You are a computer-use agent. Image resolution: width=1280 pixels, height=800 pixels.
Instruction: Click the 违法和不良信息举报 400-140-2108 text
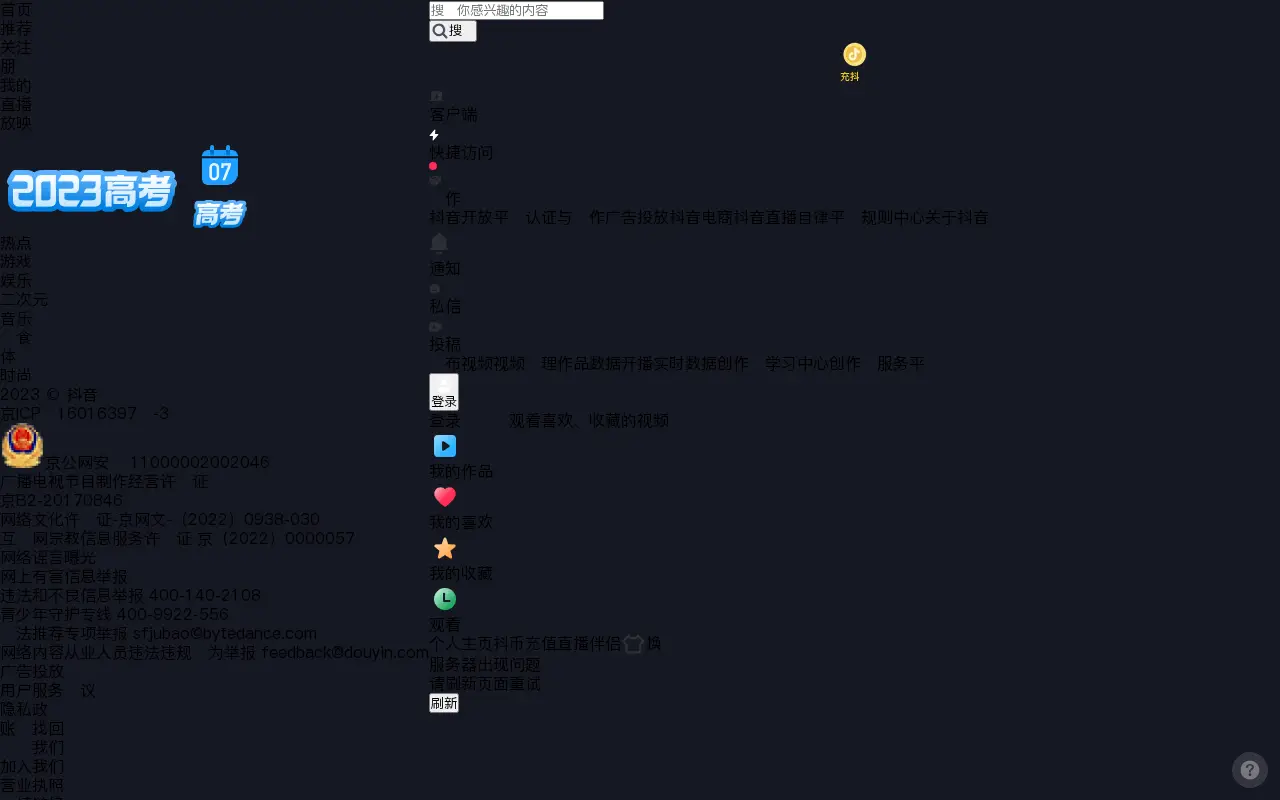[x=131, y=596]
